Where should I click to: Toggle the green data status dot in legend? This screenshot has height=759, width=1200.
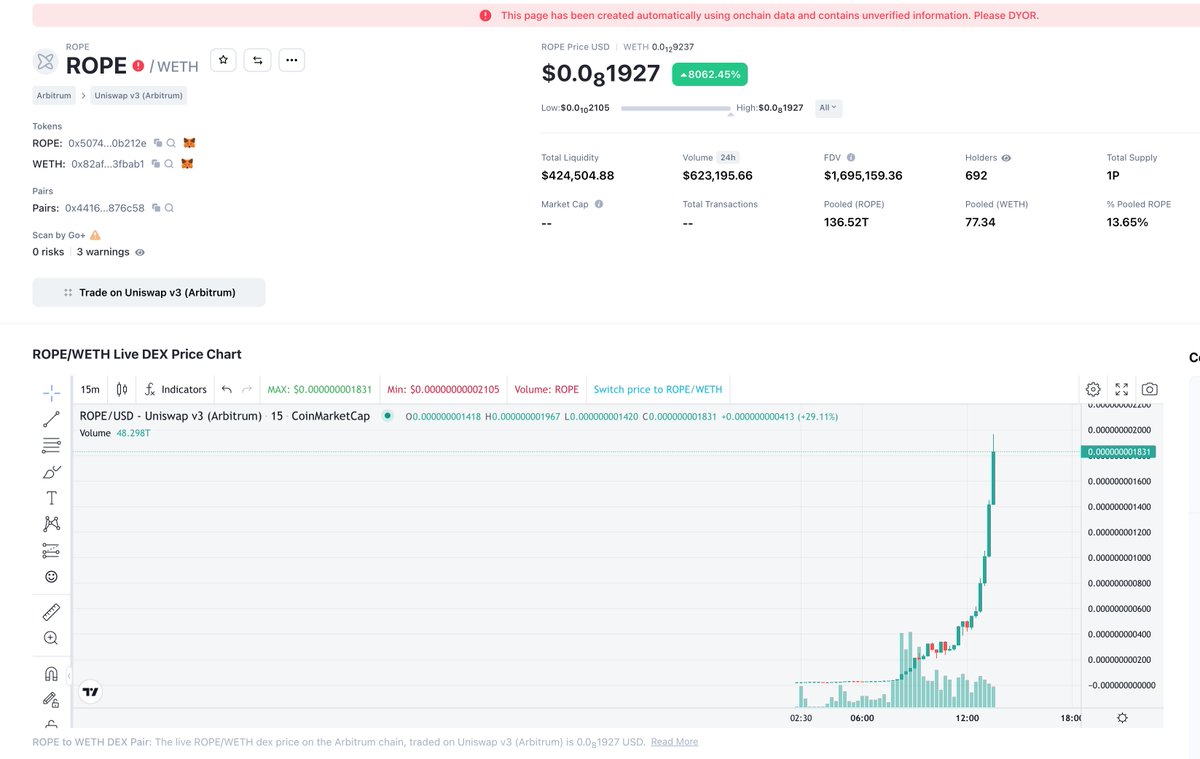387,416
